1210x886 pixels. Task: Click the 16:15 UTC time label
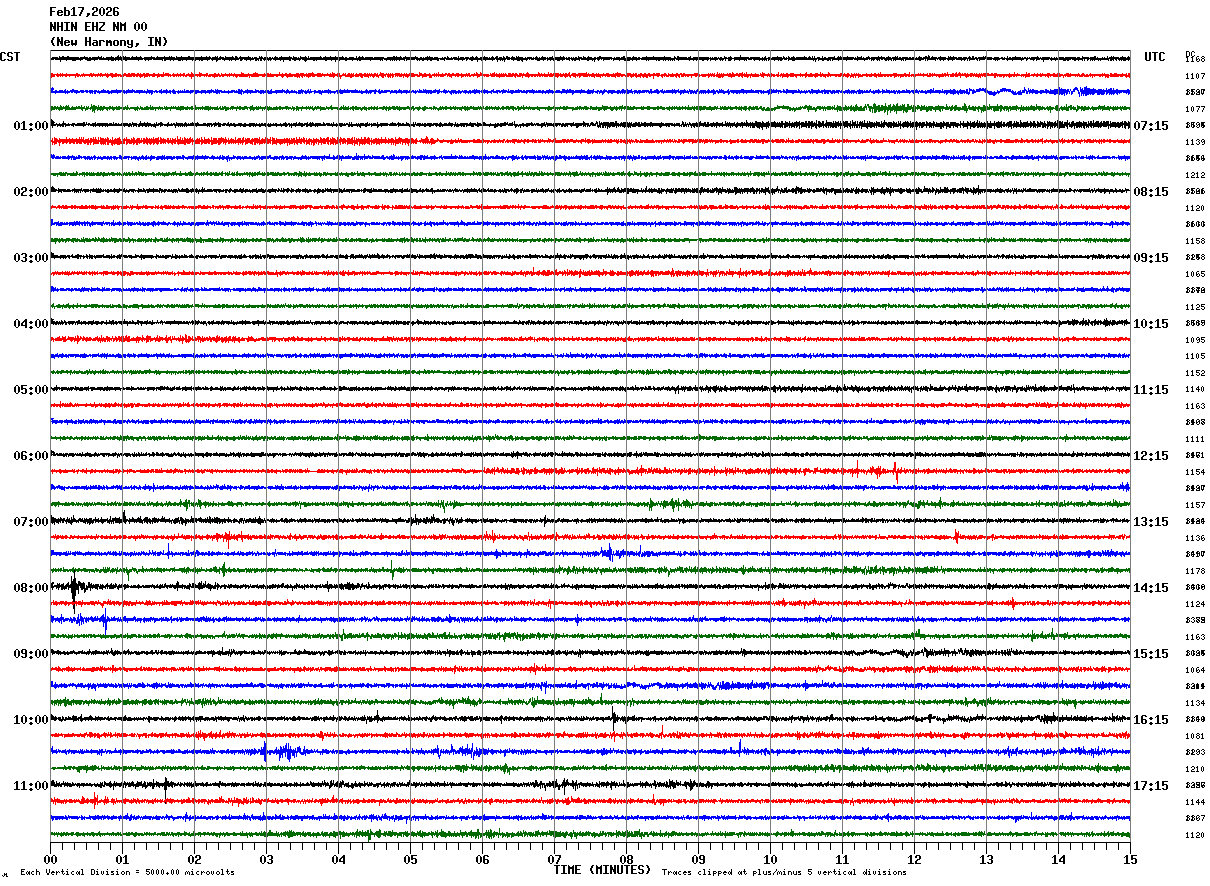tap(1151, 720)
